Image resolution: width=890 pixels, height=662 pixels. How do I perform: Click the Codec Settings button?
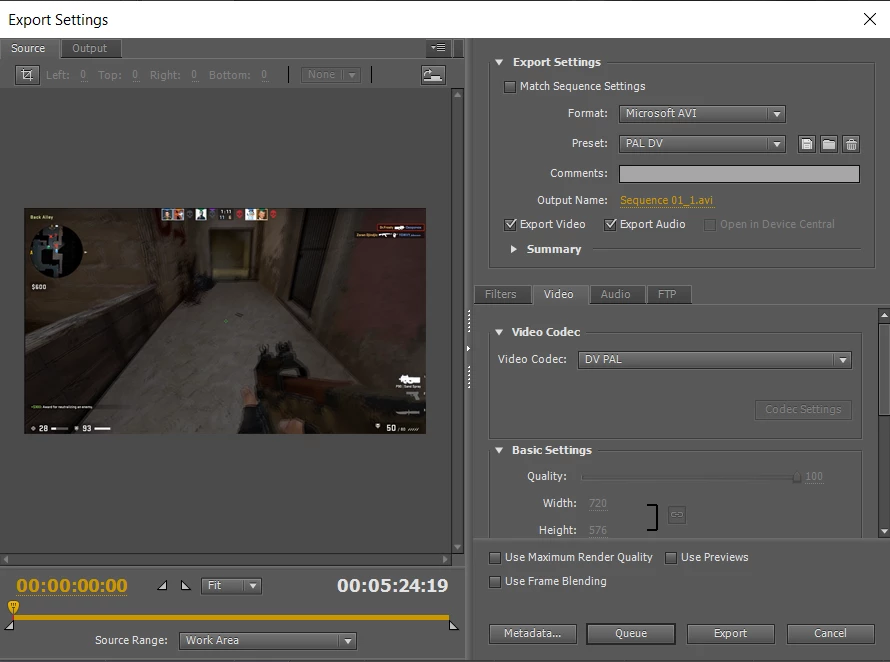(803, 409)
